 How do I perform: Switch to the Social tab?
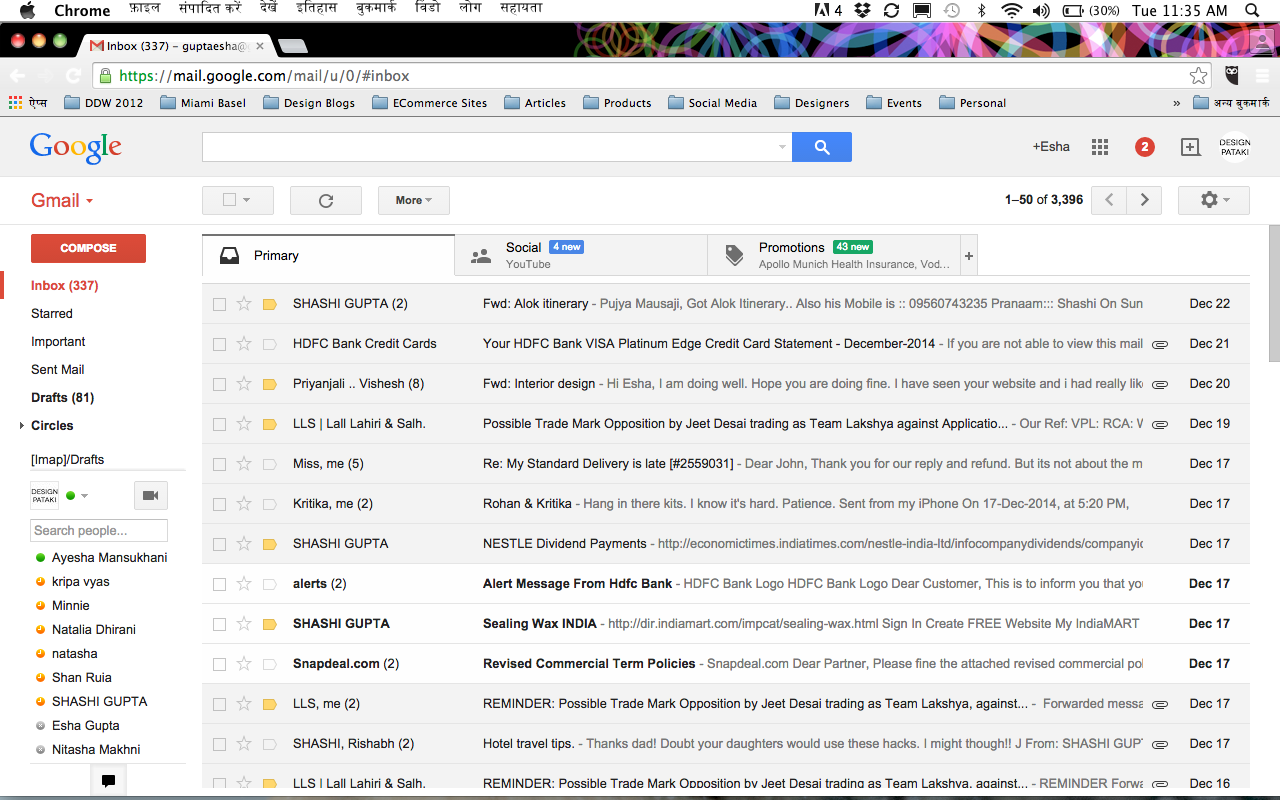pos(581,255)
